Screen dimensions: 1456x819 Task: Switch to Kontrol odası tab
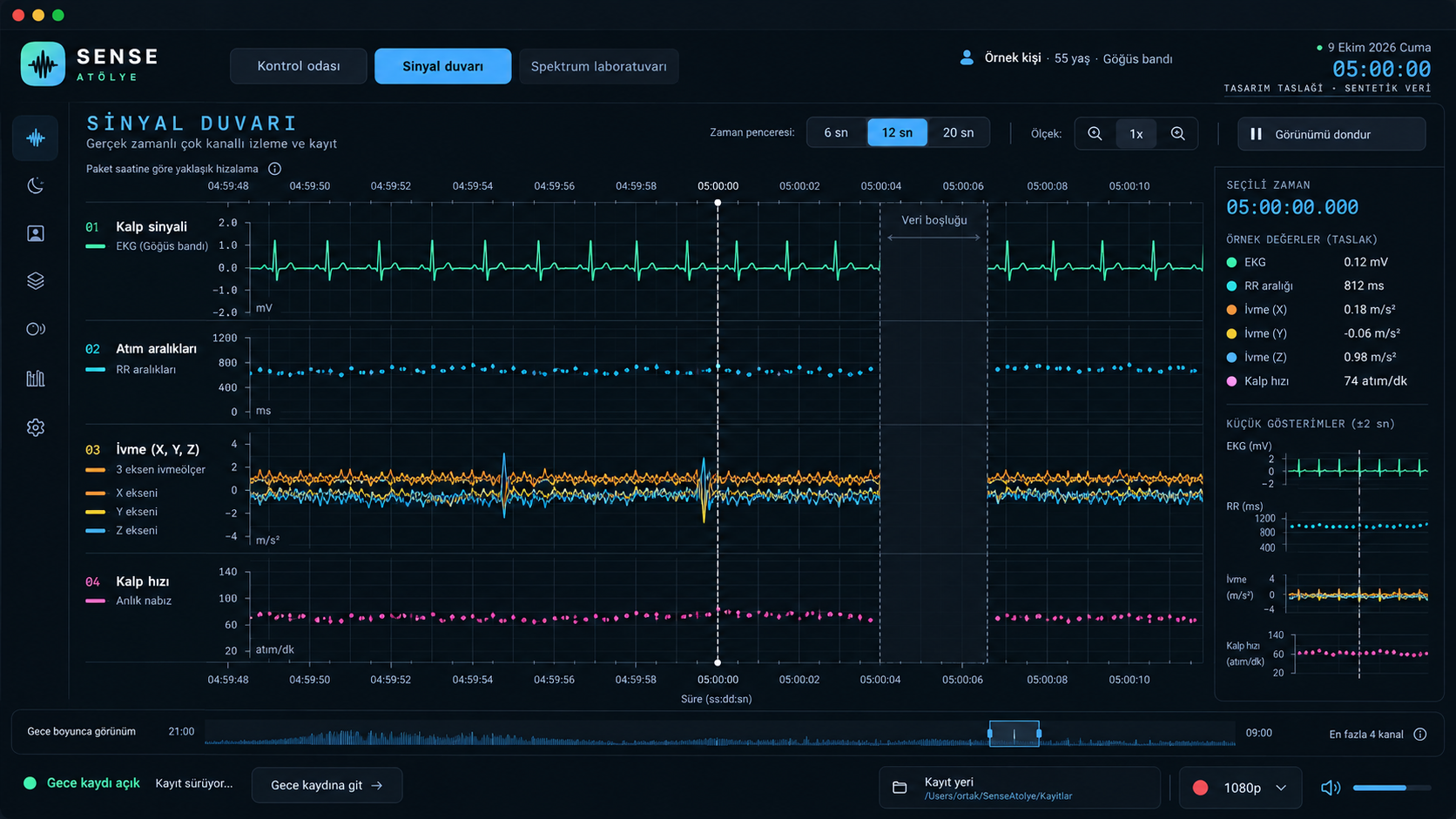point(298,66)
